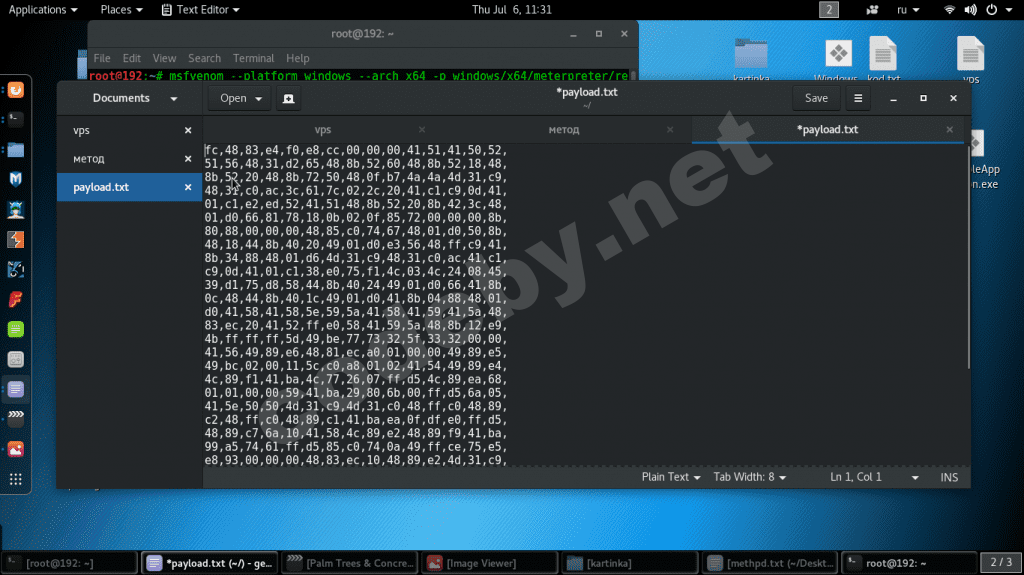Select the Windows file on desktop
The image size is (1024, 575).
click(x=837, y=60)
